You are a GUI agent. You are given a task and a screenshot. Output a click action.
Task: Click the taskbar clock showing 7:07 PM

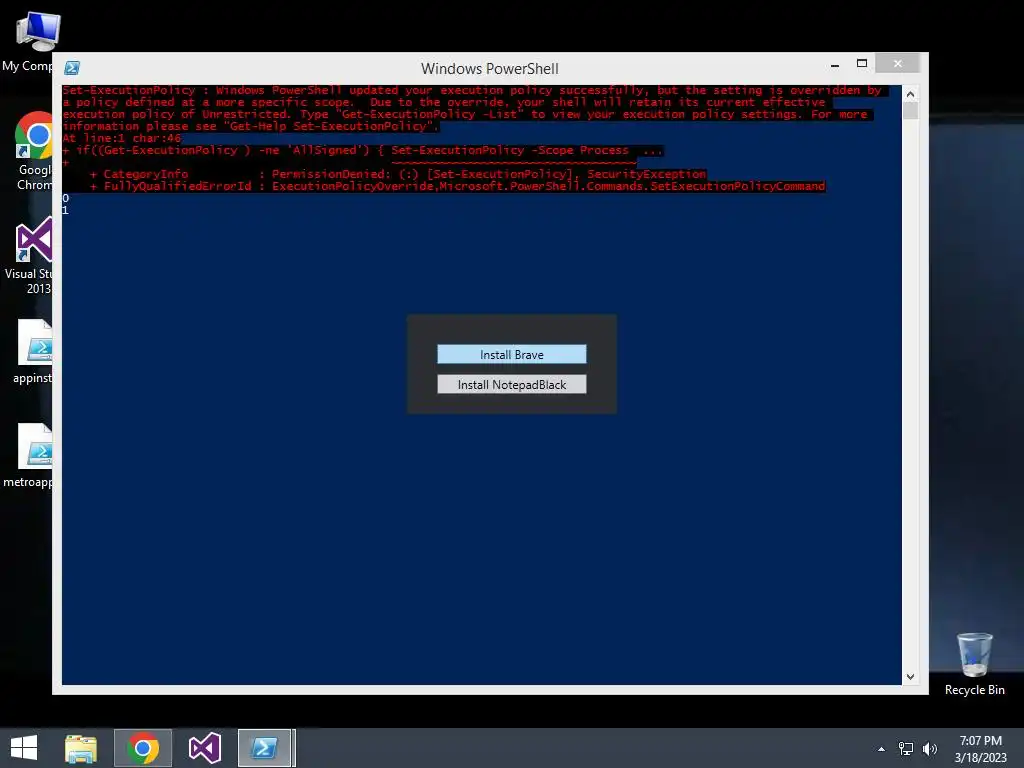pyautogui.click(x=980, y=749)
